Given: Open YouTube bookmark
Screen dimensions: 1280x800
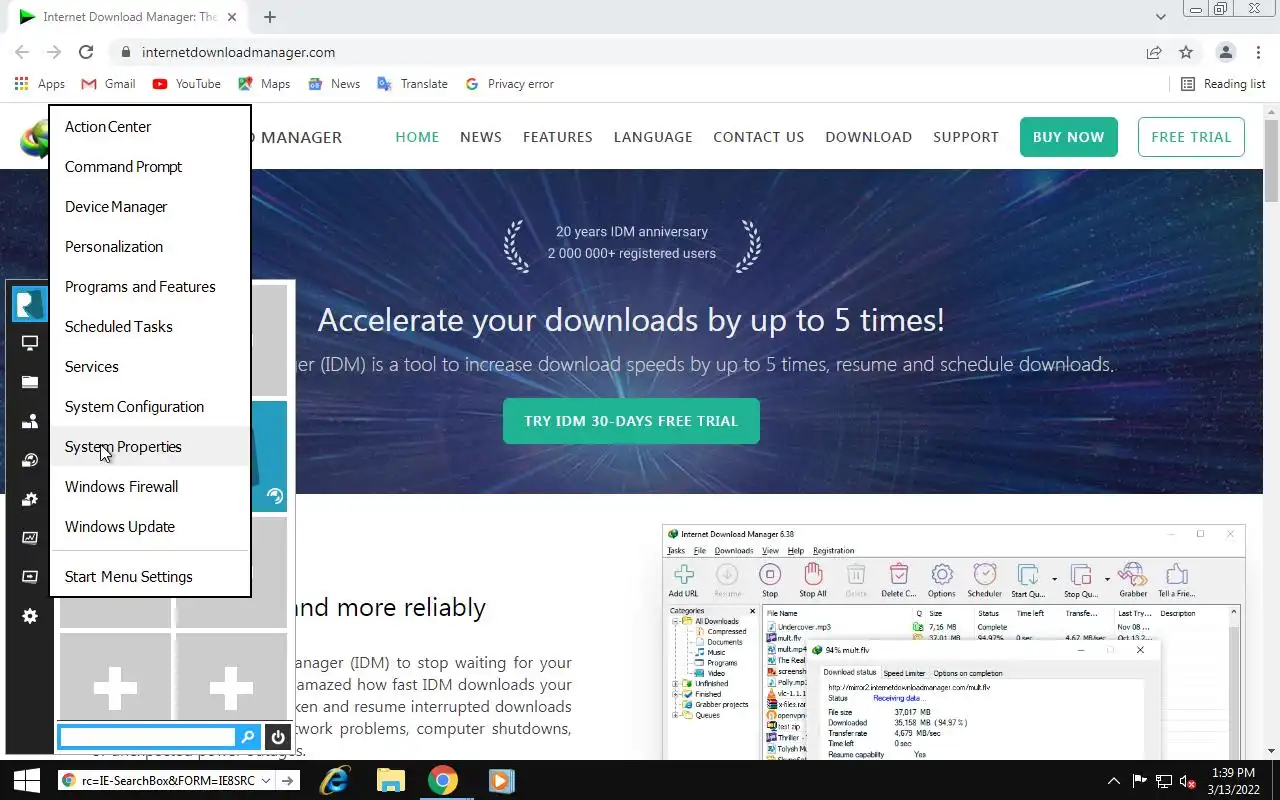Looking at the screenshot, I should [187, 84].
